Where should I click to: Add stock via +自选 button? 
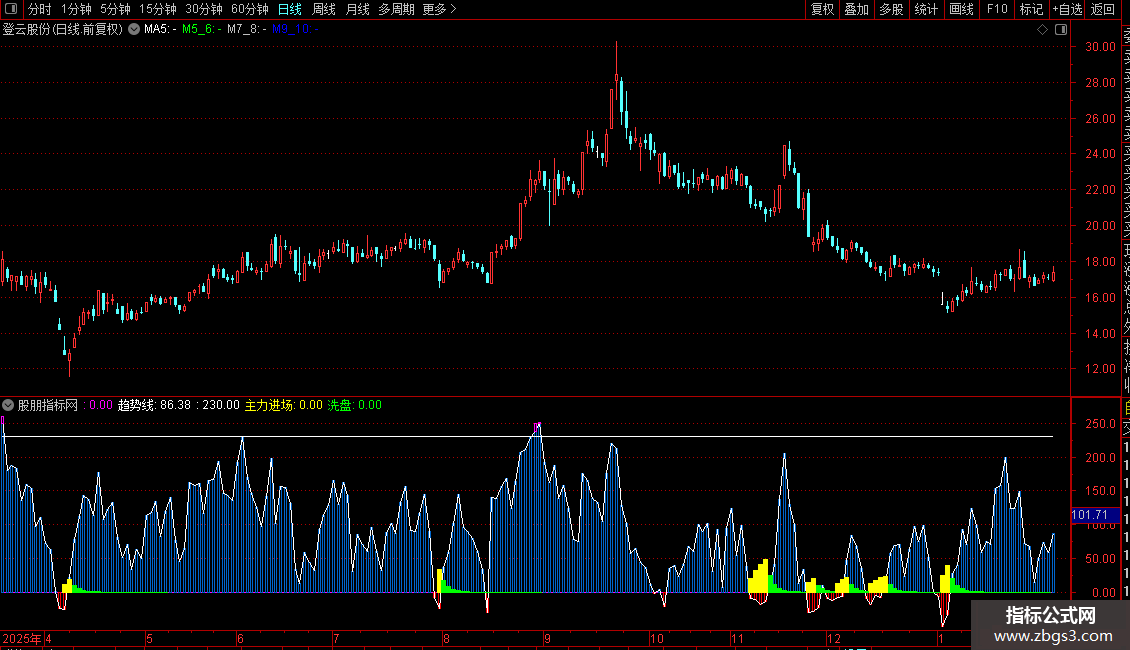[x=1067, y=9]
